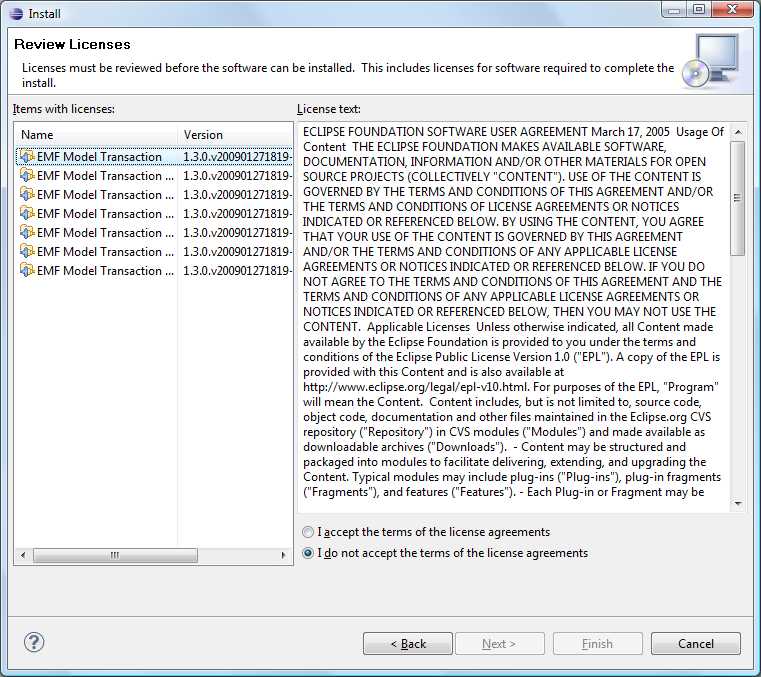Image resolution: width=761 pixels, height=677 pixels.
Task: Click the horizontal scrollbar thumb in items list
Action: click(115, 555)
